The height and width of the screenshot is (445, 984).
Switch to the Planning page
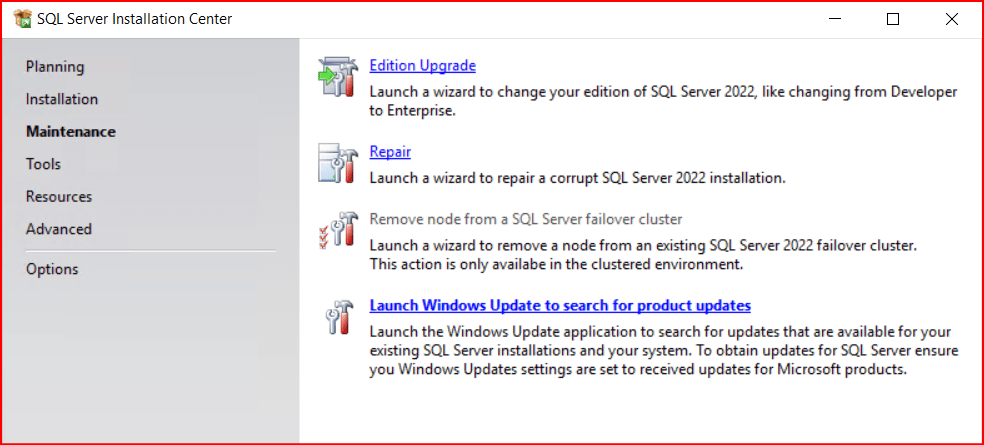55,67
